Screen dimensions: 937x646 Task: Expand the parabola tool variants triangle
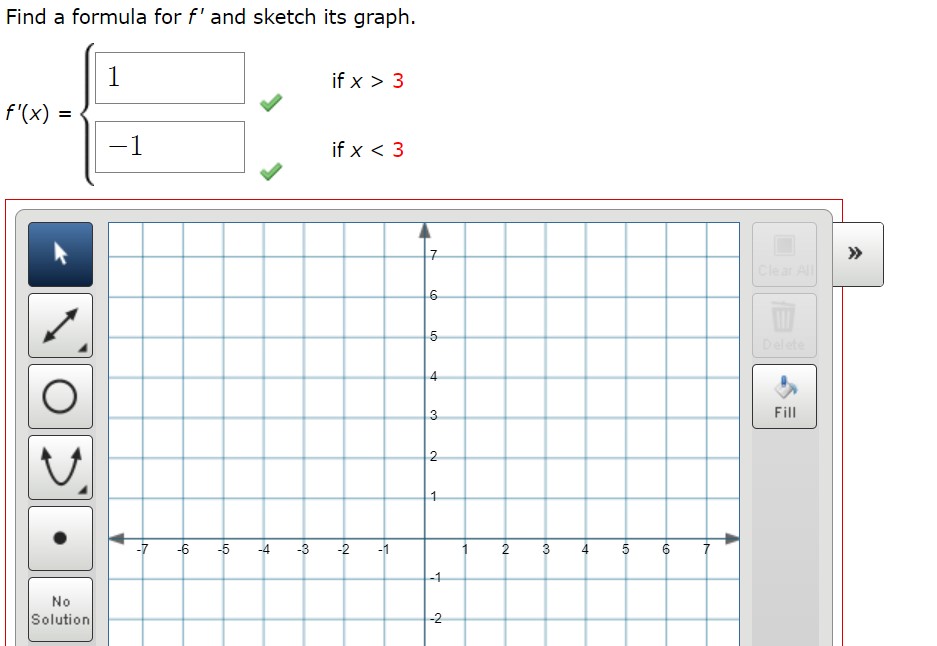[x=84, y=488]
